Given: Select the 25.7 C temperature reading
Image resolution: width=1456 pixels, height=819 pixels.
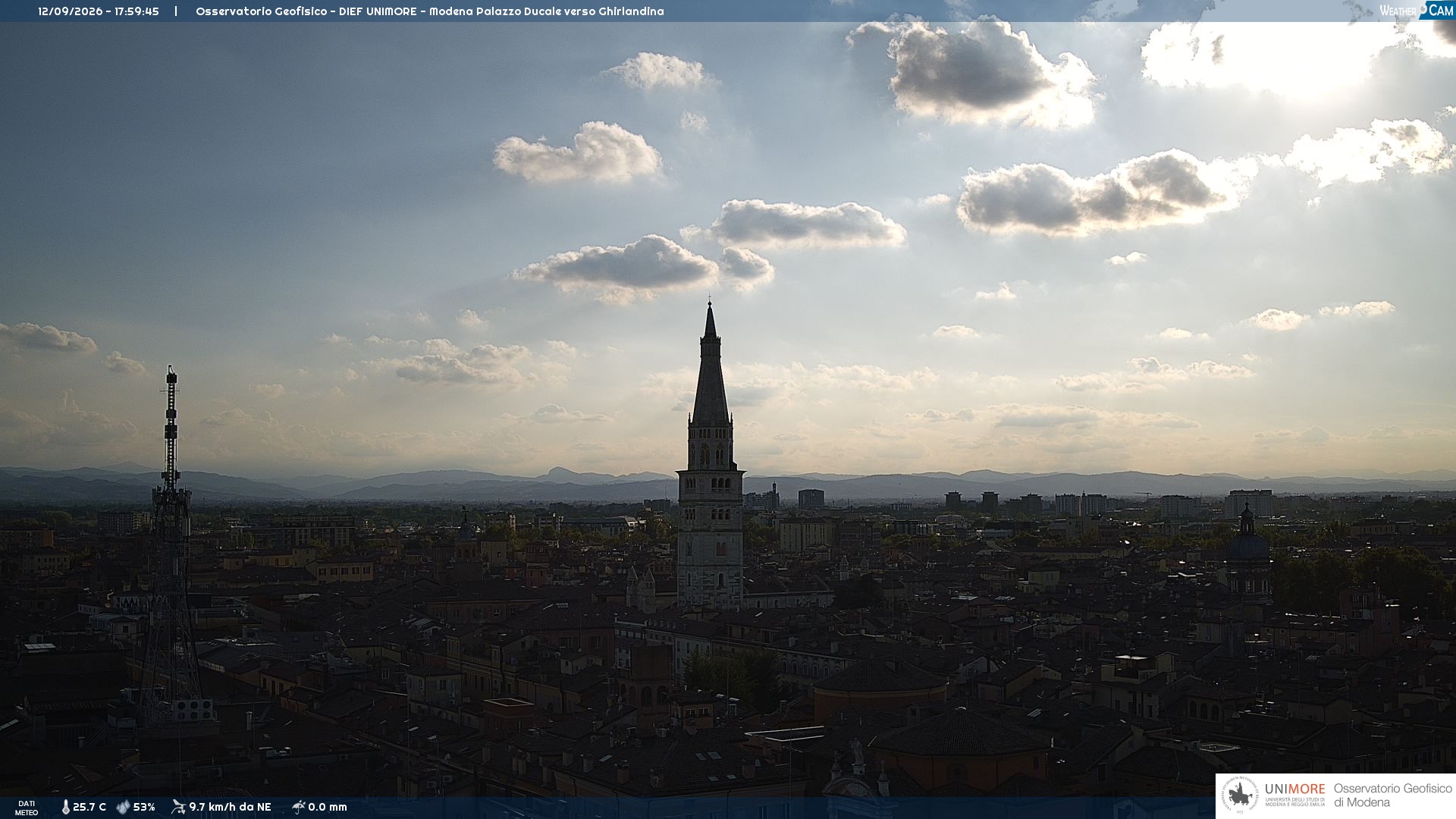Looking at the screenshot, I should click(x=89, y=808).
